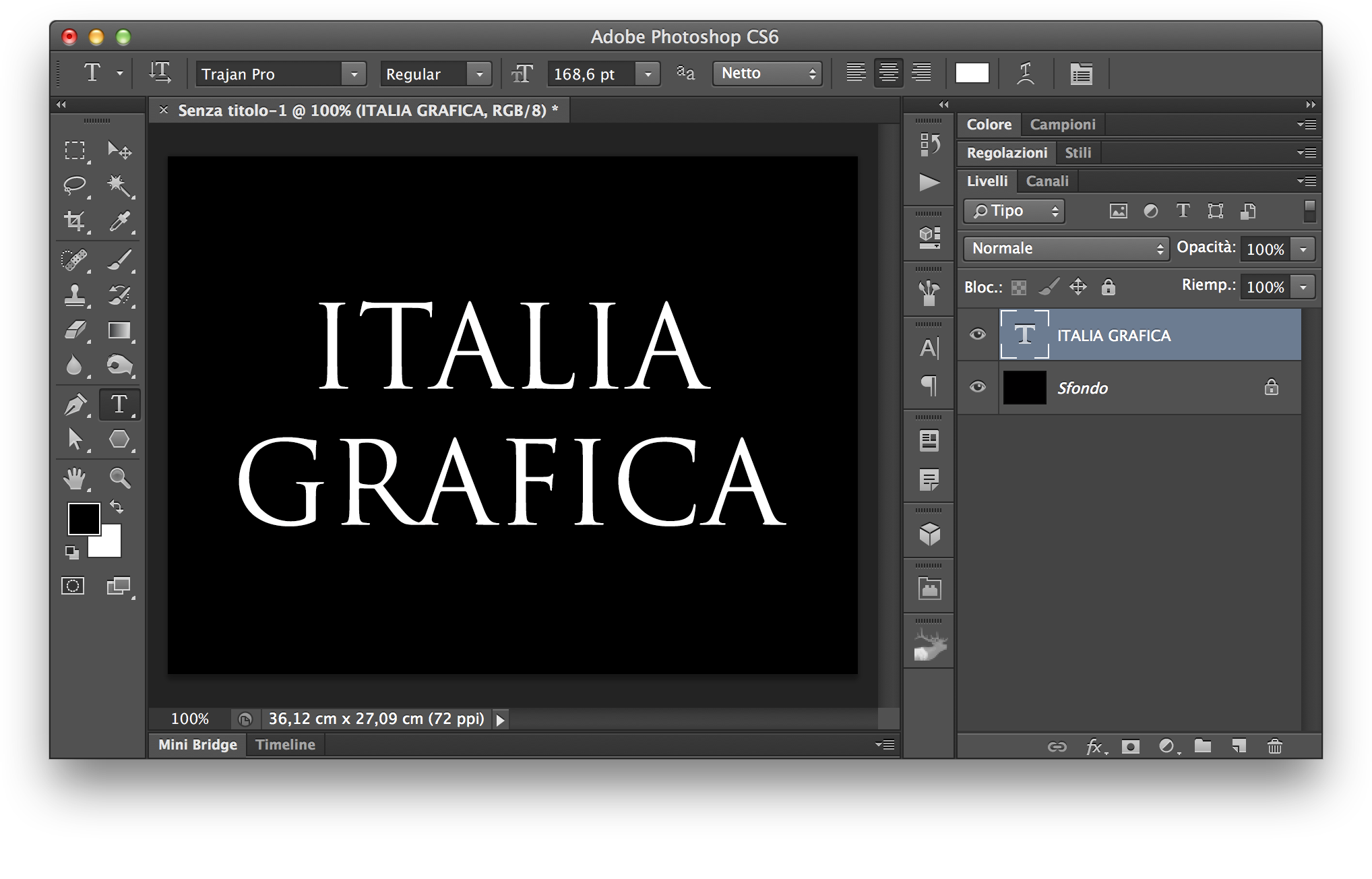Open the Paragraph panel icon
The image size is (1372, 879).
tap(929, 385)
